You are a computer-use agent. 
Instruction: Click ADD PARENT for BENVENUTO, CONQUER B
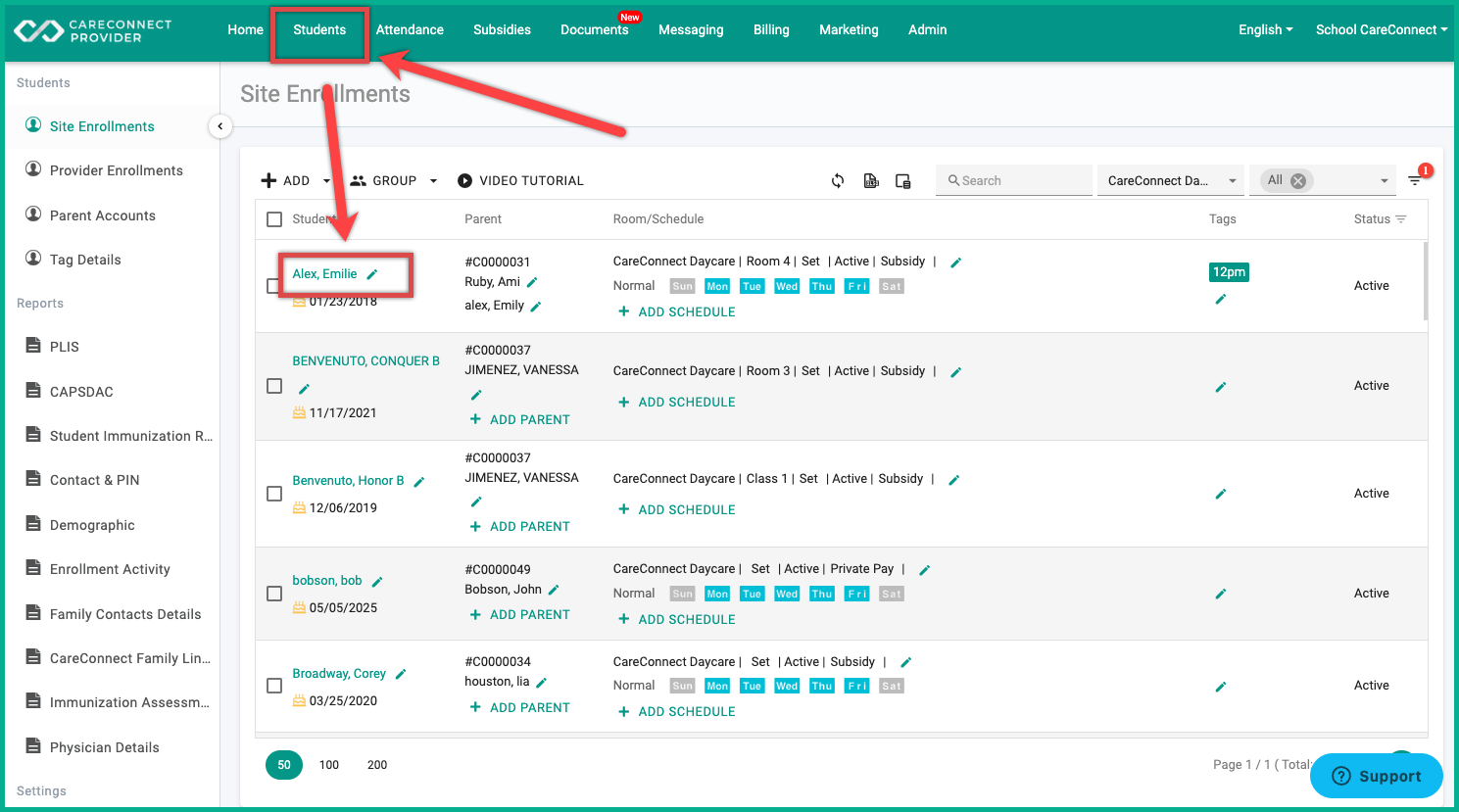point(519,420)
